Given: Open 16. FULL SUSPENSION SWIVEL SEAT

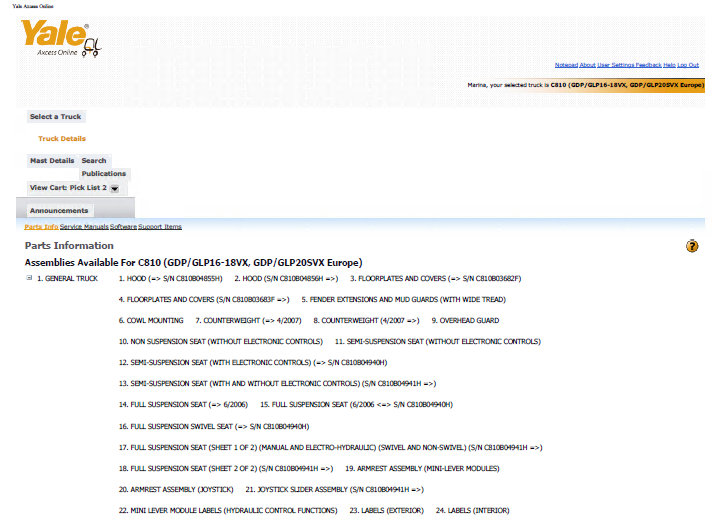Looking at the screenshot, I should click(x=214, y=426).
